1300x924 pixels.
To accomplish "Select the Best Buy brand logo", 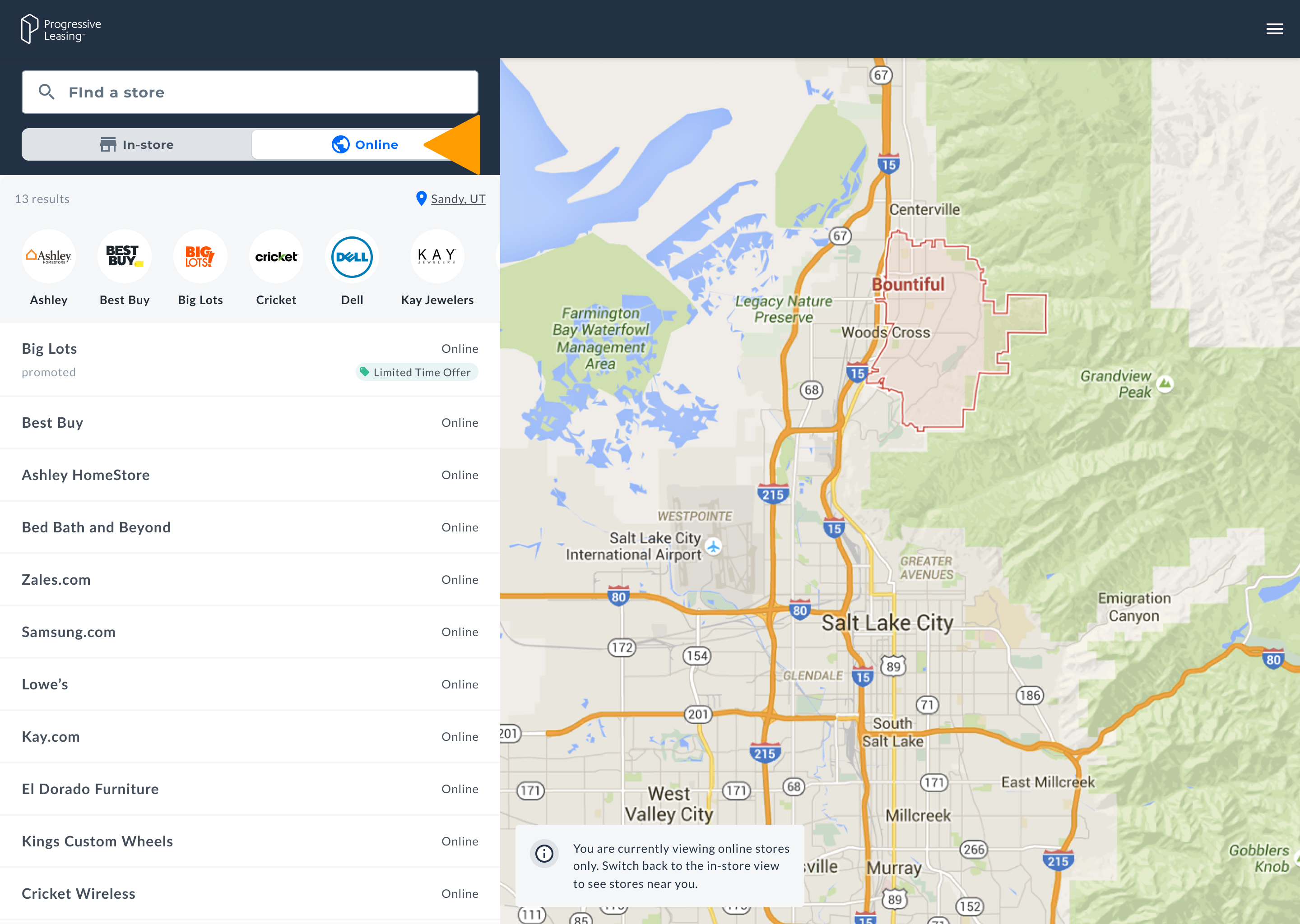I will point(125,257).
